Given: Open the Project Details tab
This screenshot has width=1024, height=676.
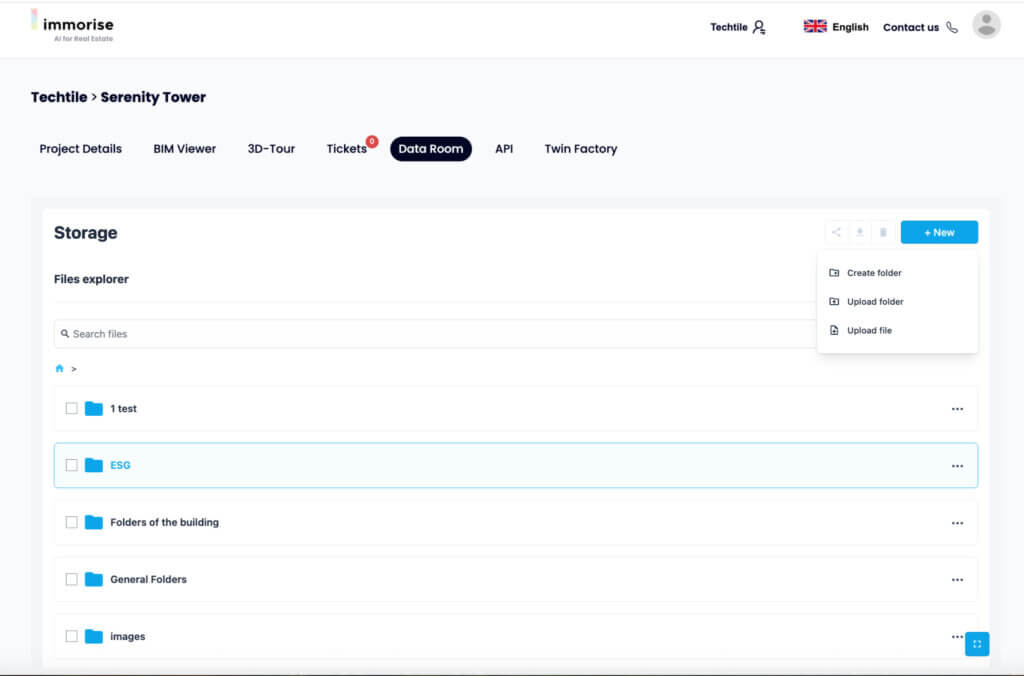Looking at the screenshot, I should click(80, 149).
